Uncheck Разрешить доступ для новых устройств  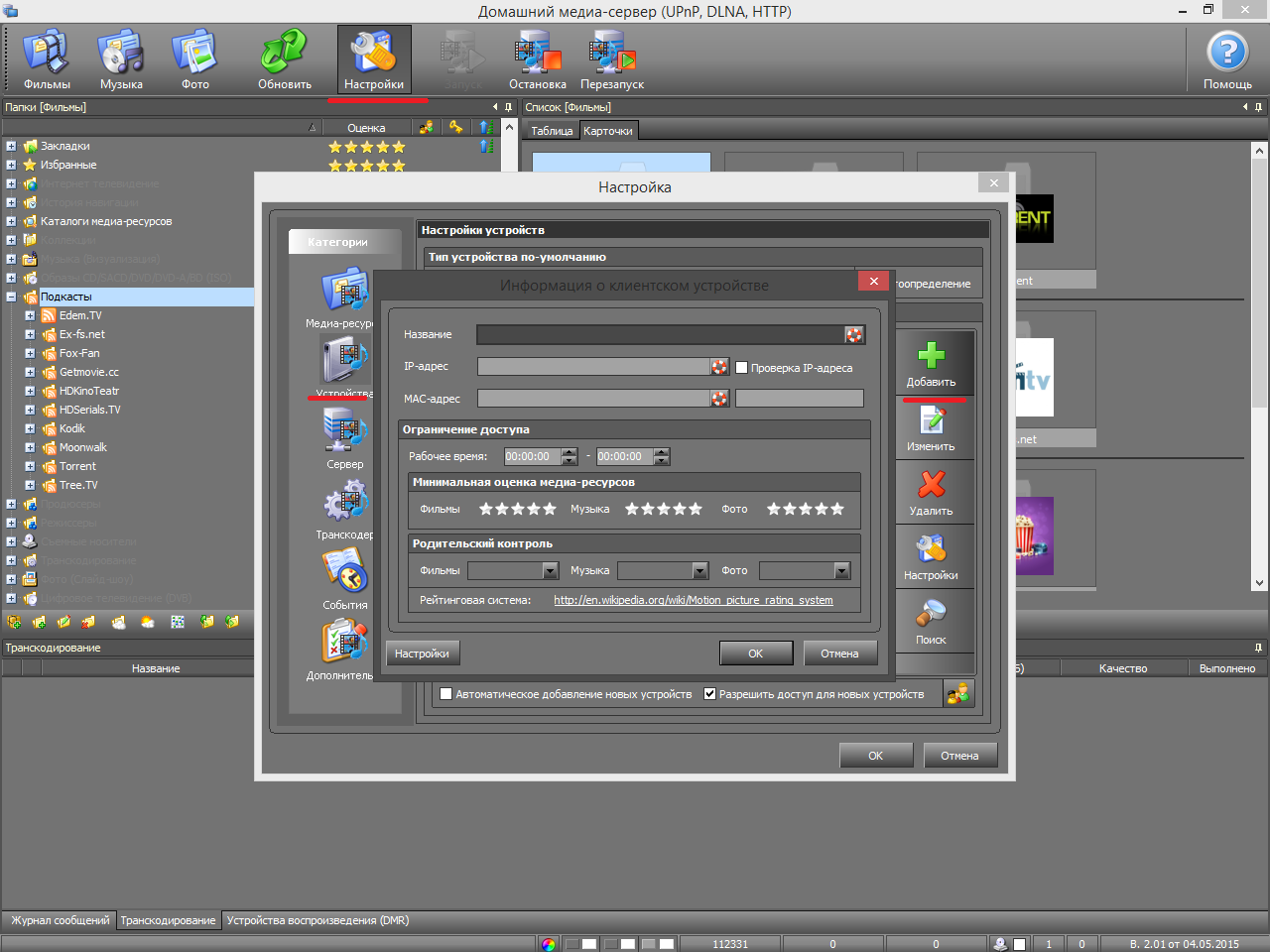coord(710,694)
